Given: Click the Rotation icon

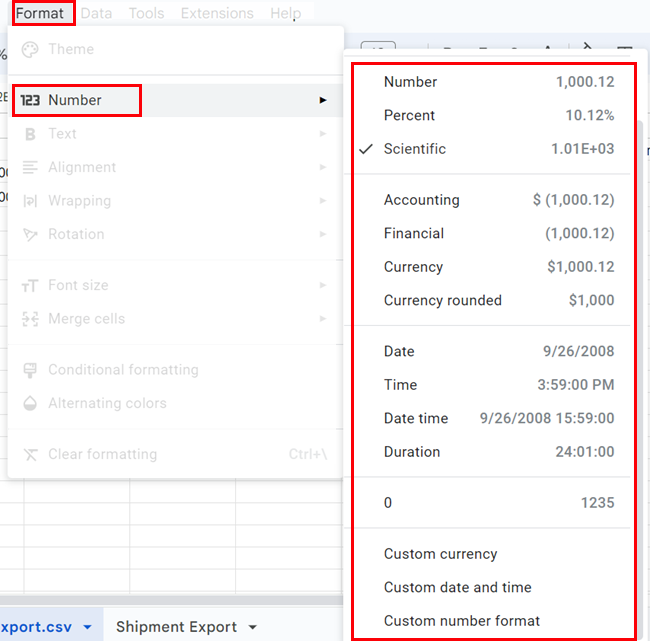Looking at the screenshot, I should pos(30,234).
